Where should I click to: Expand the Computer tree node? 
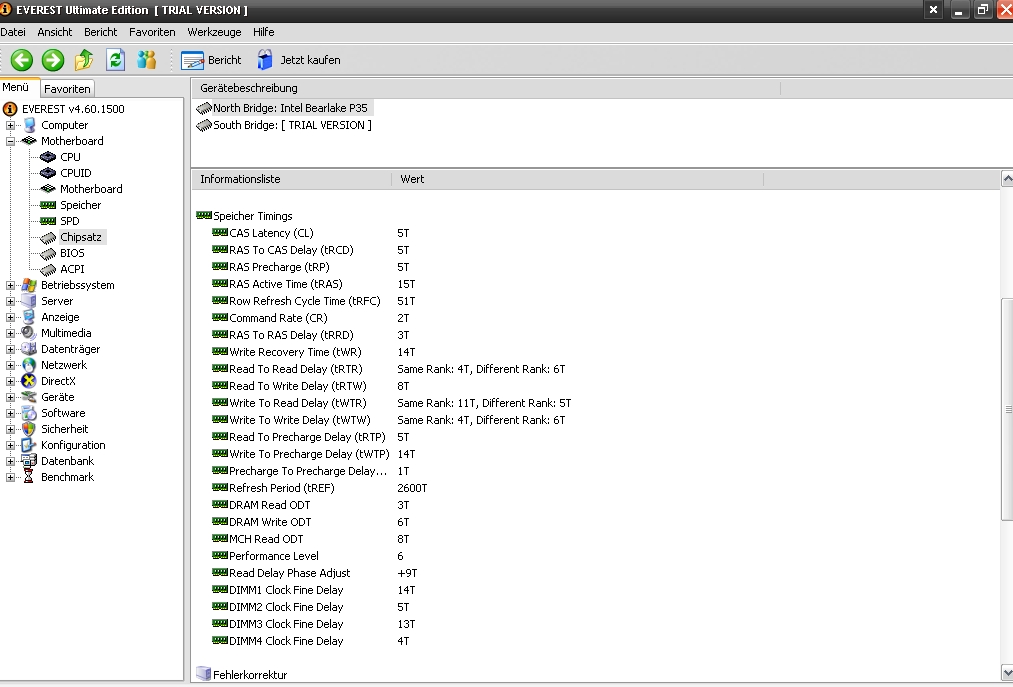[10, 125]
